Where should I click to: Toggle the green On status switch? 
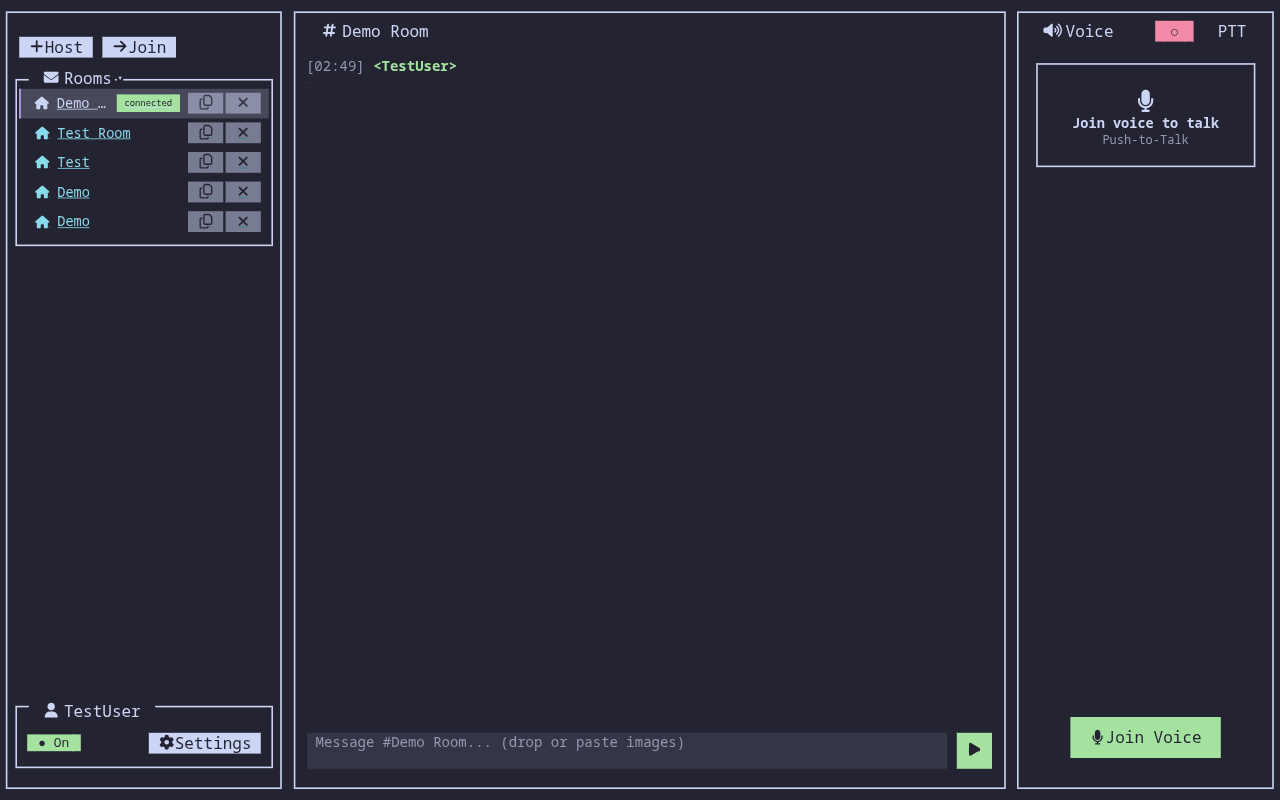[54, 743]
